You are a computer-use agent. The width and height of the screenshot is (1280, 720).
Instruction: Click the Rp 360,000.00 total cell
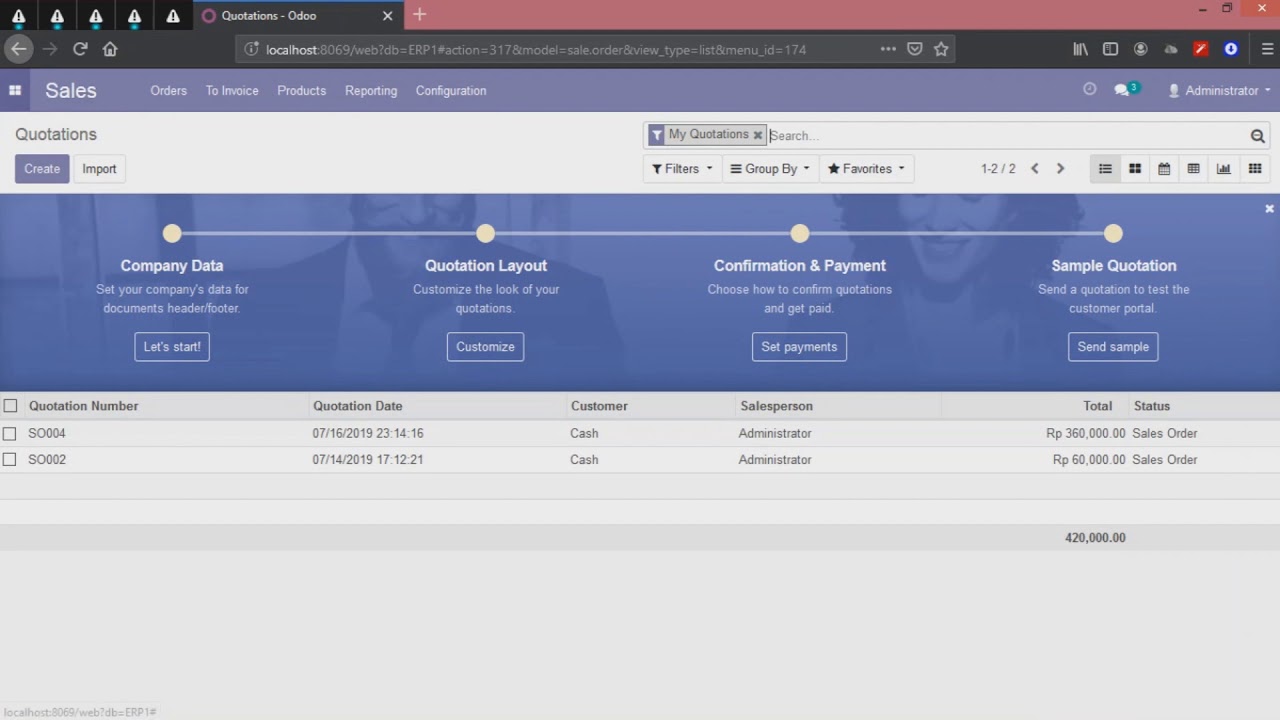1085,434
